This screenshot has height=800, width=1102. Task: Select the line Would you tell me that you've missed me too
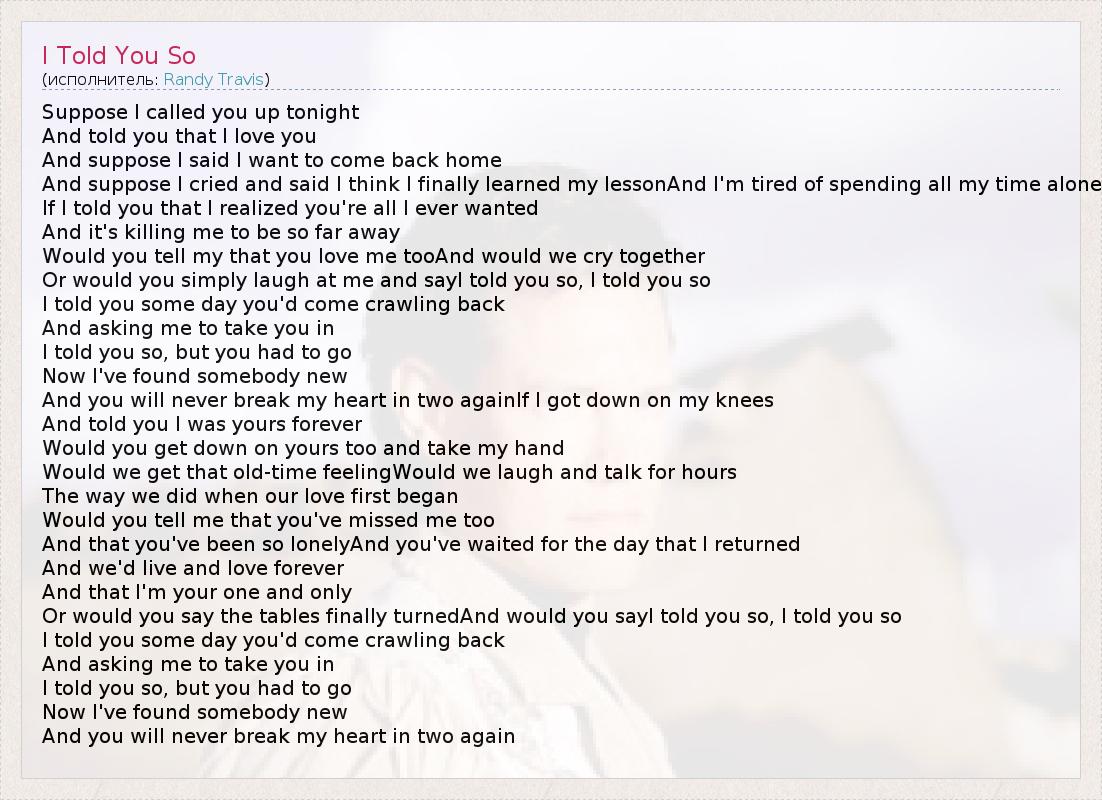click(268, 520)
